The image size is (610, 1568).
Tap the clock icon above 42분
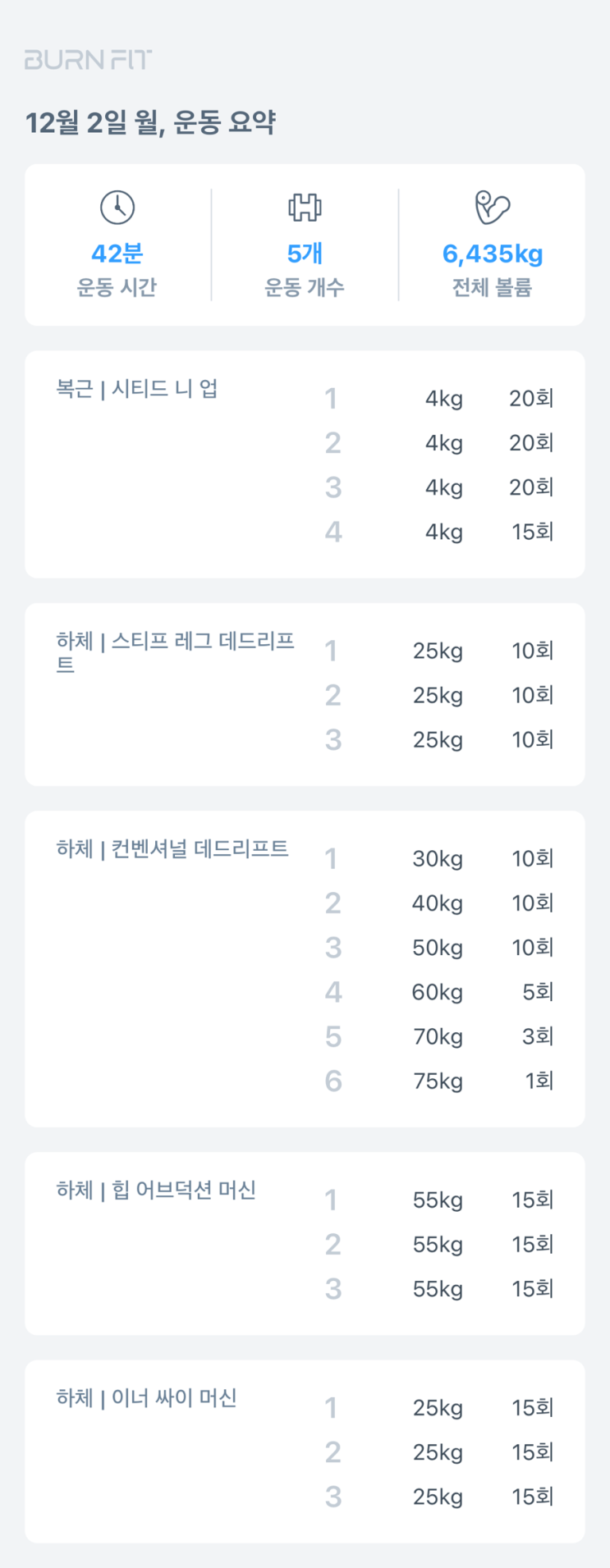click(117, 208)
